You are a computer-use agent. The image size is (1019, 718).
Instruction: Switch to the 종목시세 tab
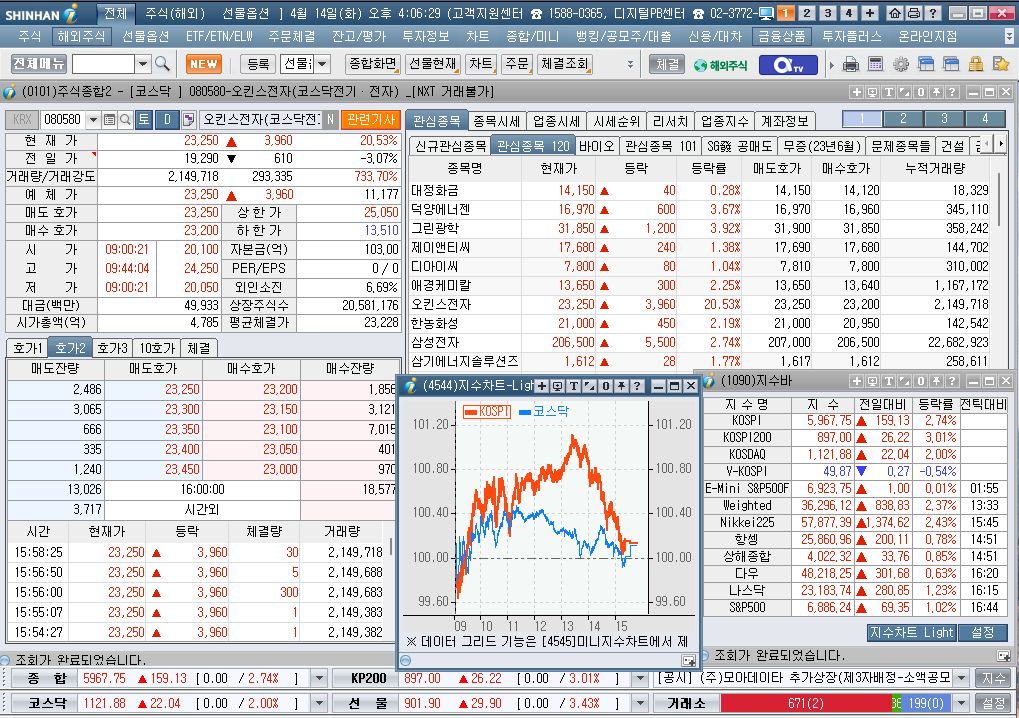click(497, 121)
